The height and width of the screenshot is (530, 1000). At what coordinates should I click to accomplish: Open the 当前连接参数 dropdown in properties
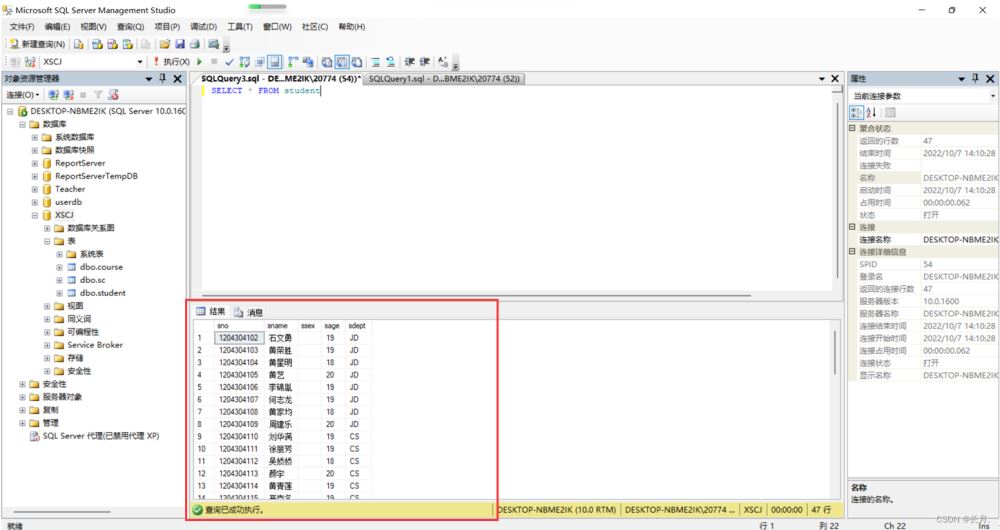(993, 95)
